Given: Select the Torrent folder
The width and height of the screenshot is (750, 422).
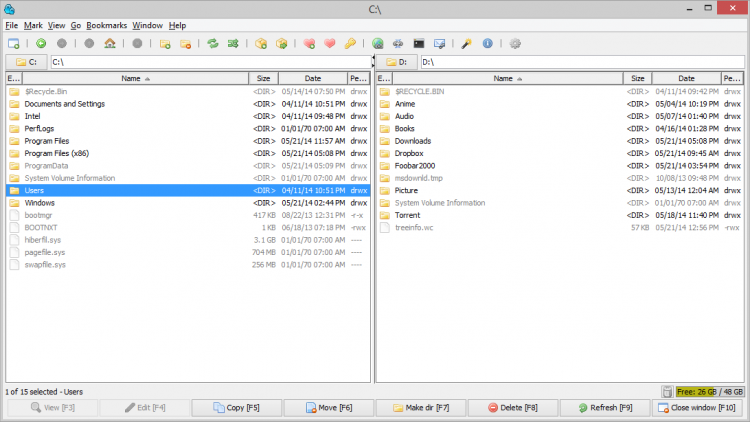Looking at the screenshot, I should 560,215.
